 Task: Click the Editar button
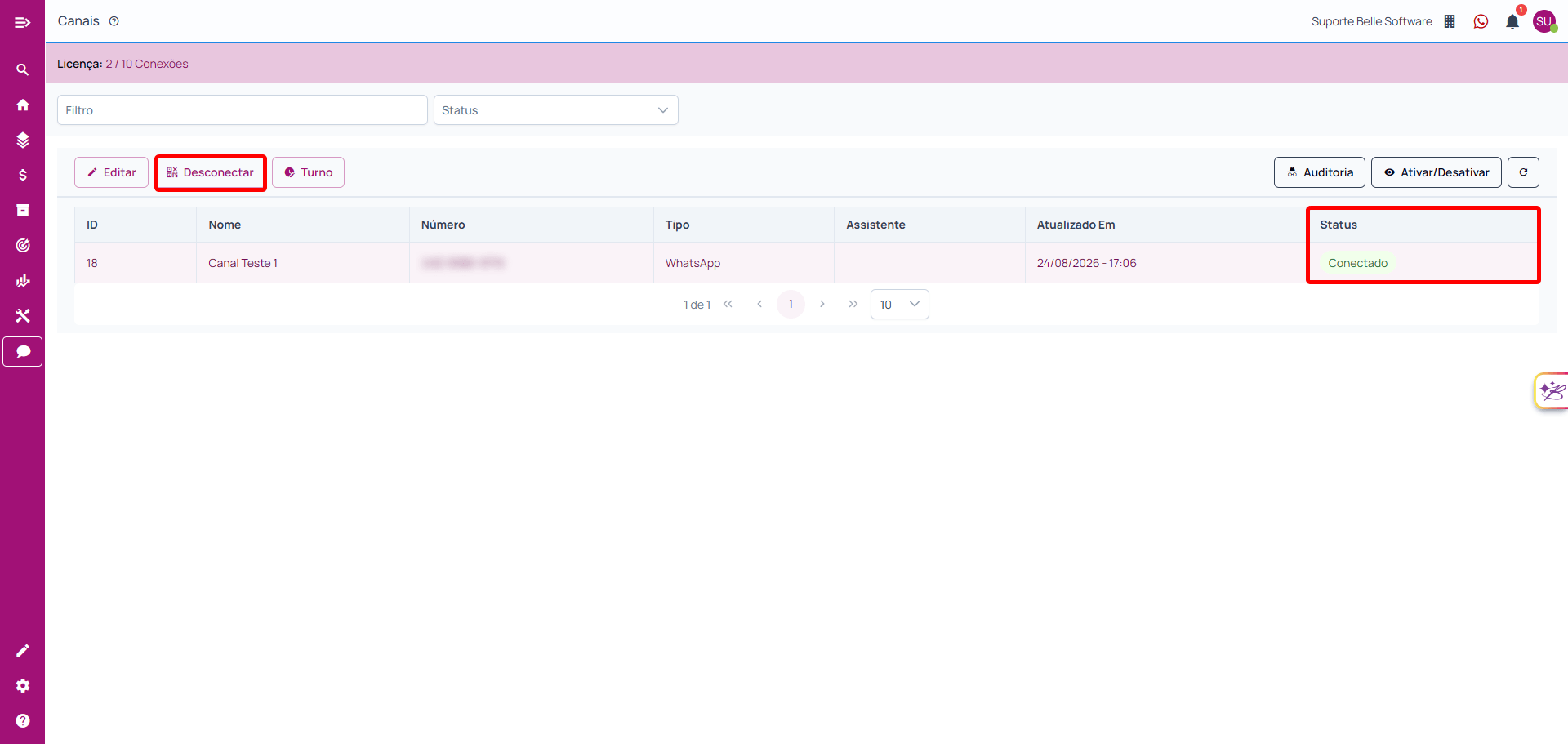click(111, 172)
